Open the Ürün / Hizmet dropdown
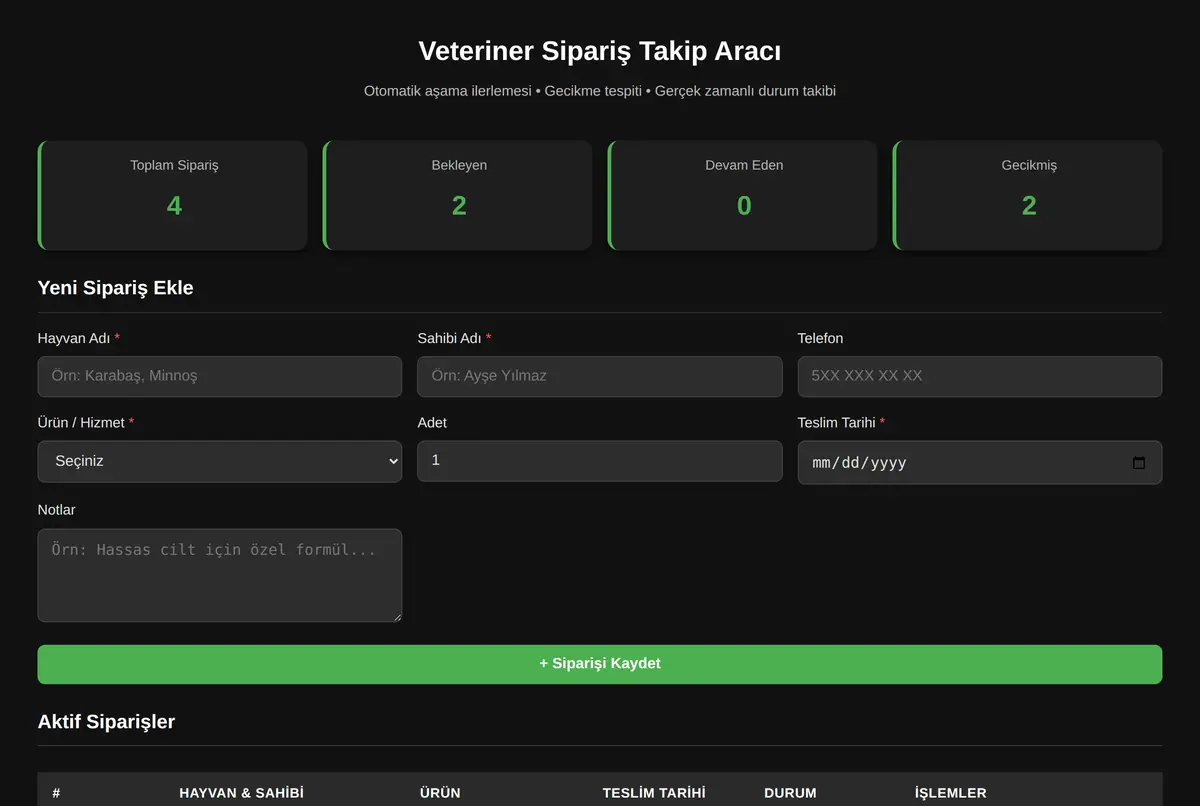The image size is (1200, 806). pyautogui.click(x=220, y=461)
